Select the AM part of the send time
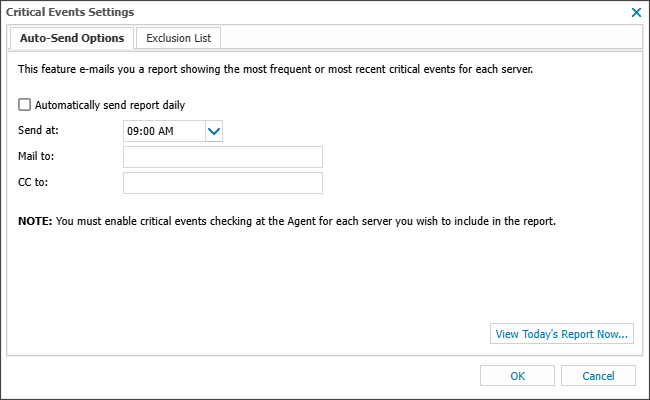This screenshot has height=400, width=650. [166, 131]
